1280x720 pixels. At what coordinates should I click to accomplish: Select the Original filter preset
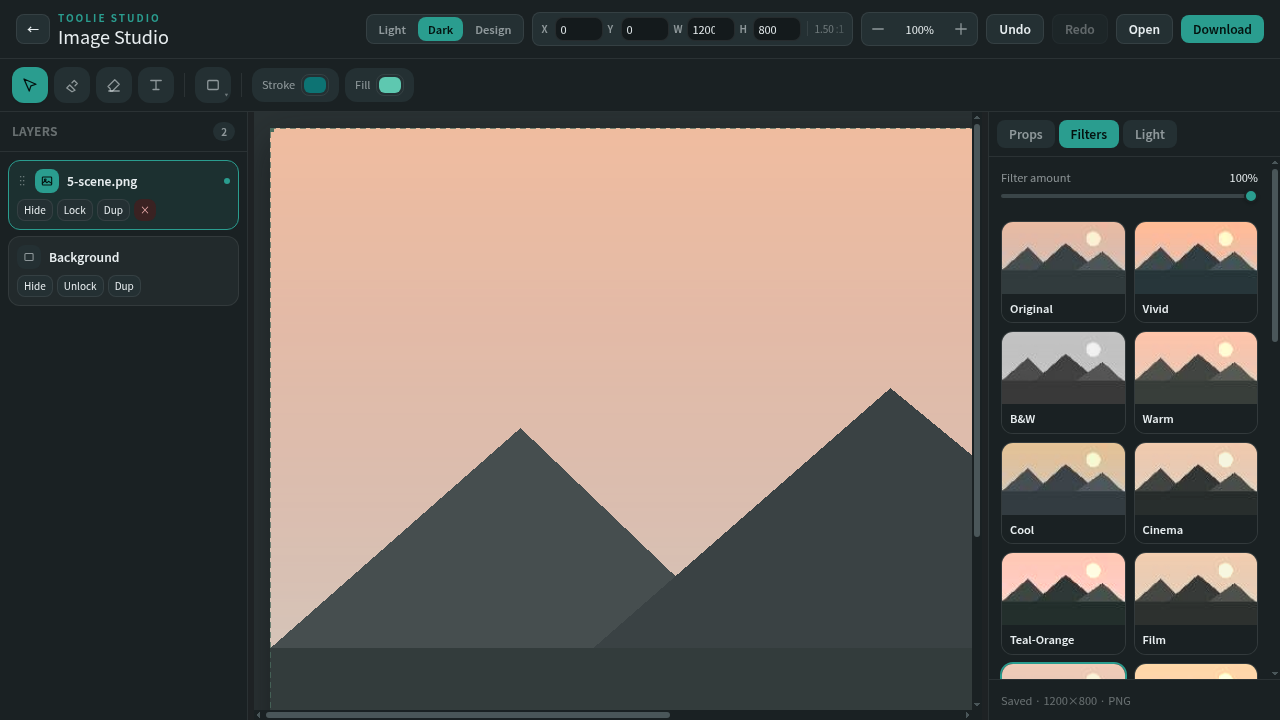click(x=1063, y=272)
